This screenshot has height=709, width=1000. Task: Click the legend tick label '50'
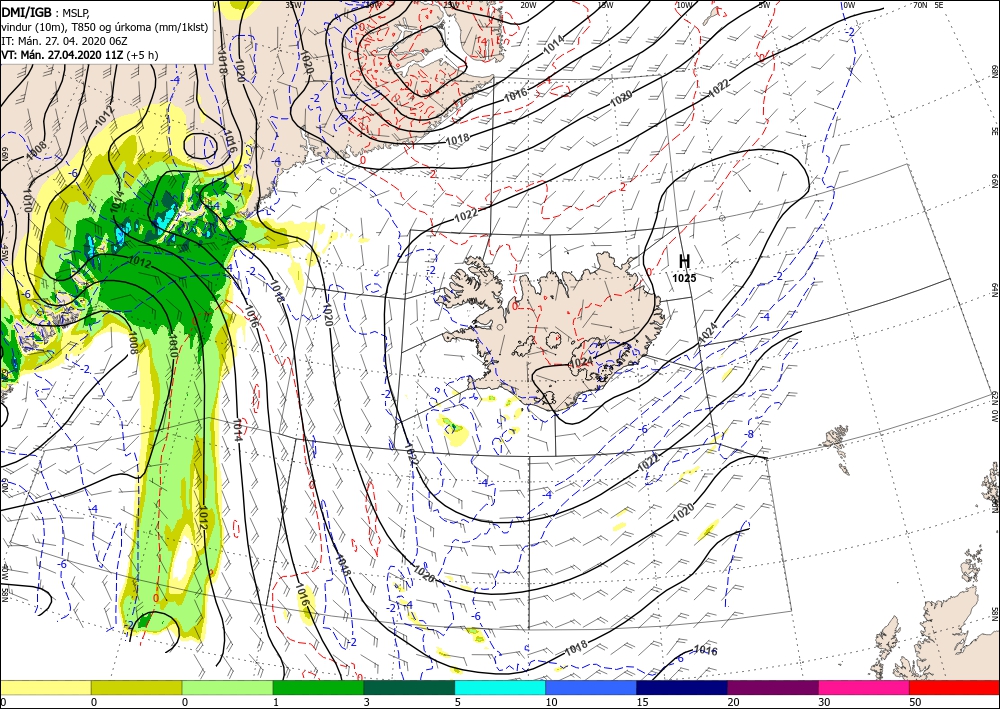[x=915, y=702]
